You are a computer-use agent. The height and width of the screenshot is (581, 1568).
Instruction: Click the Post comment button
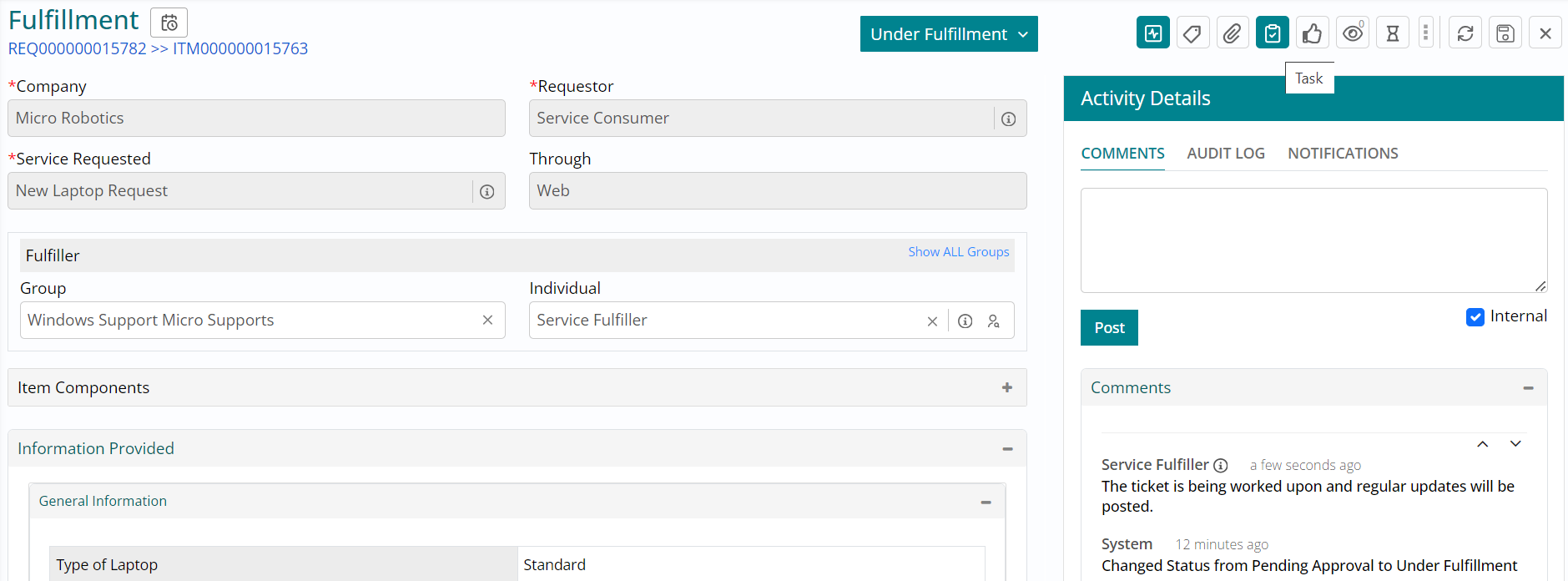[x=1109, y=328]
